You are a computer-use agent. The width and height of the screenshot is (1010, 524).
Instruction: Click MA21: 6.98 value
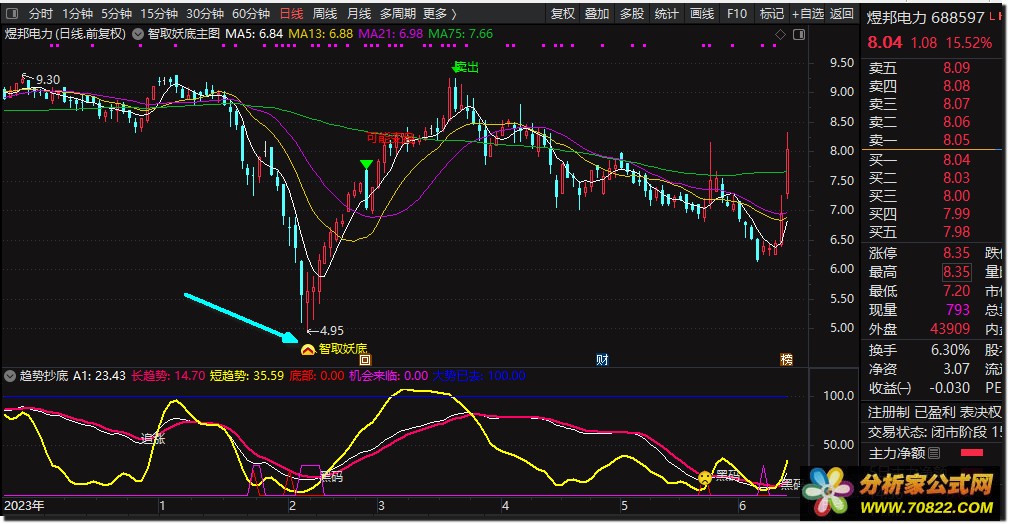coord(390,34)
